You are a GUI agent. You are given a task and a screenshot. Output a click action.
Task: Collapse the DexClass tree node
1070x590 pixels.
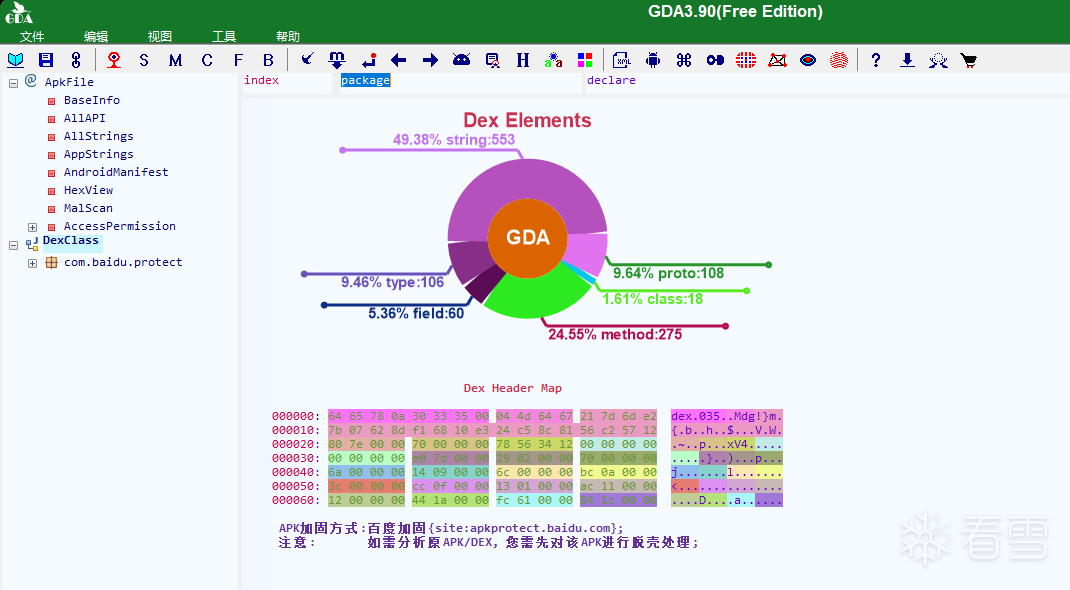13,245
